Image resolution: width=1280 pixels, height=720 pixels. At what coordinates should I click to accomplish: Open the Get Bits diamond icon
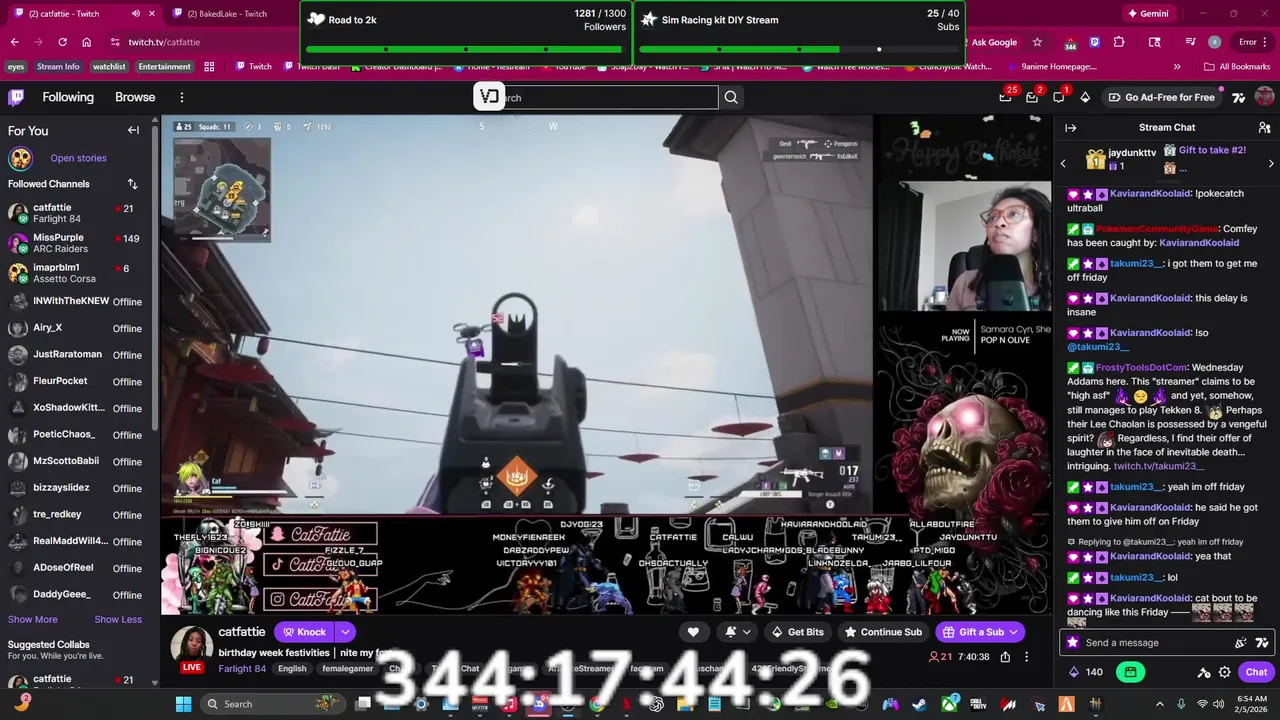1087,97
